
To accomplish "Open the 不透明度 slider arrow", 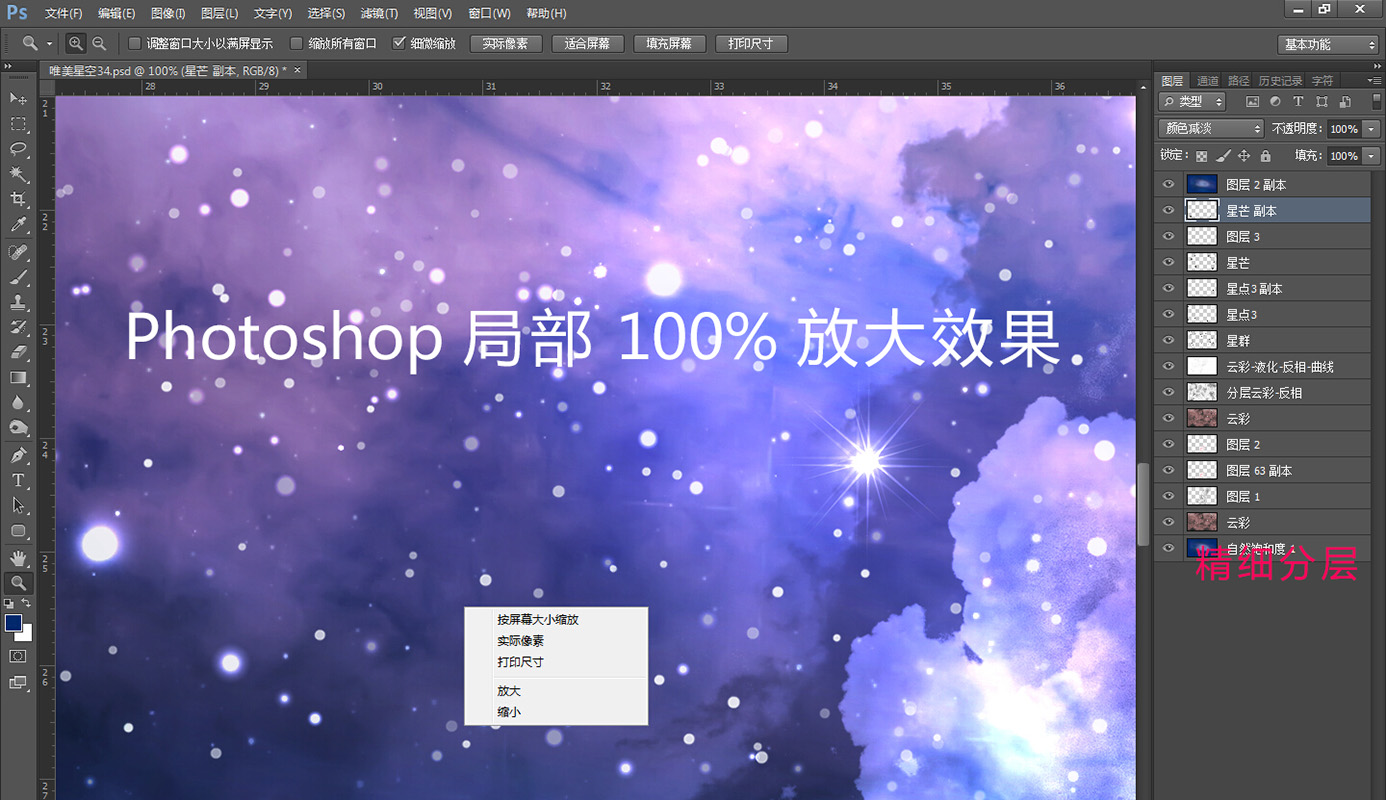I will 1371,129.
